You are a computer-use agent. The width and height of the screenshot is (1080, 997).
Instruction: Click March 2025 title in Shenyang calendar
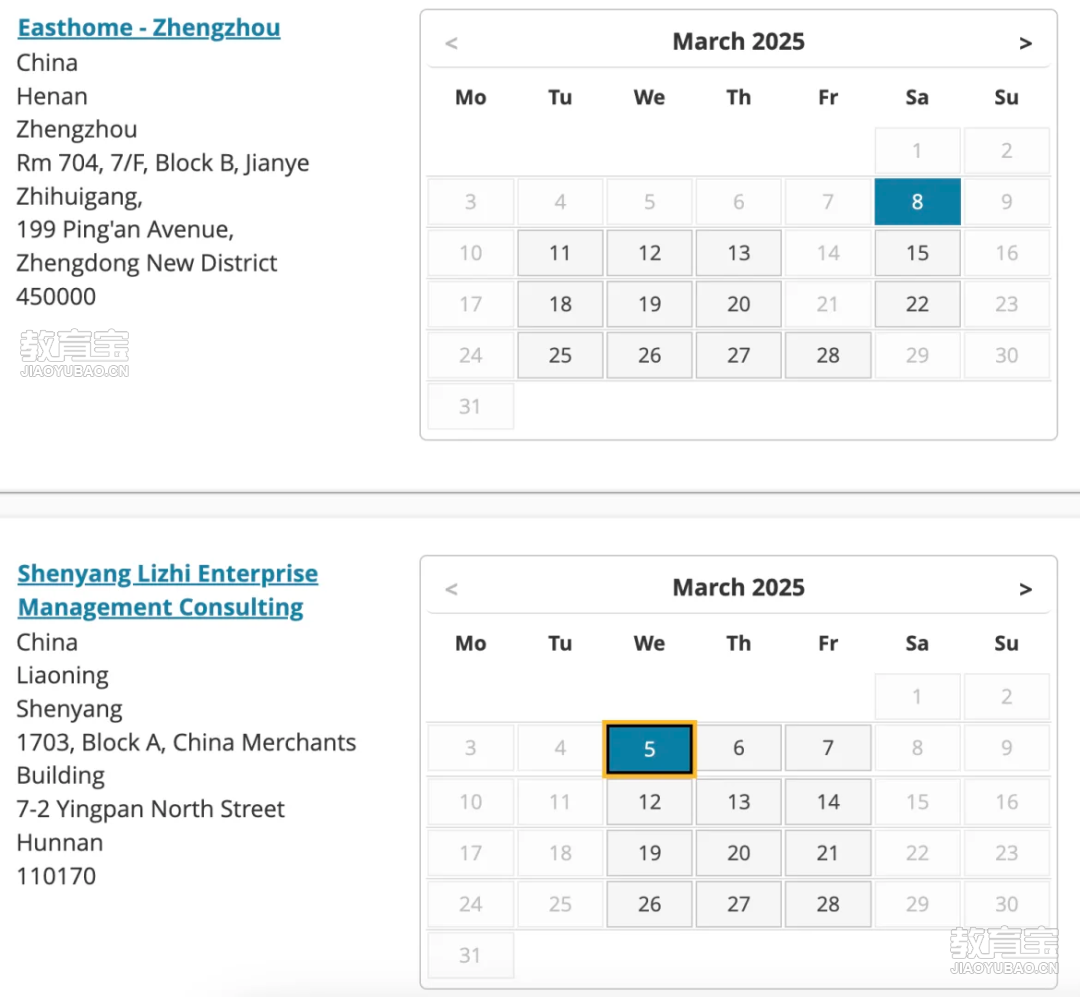click(738, 588)
